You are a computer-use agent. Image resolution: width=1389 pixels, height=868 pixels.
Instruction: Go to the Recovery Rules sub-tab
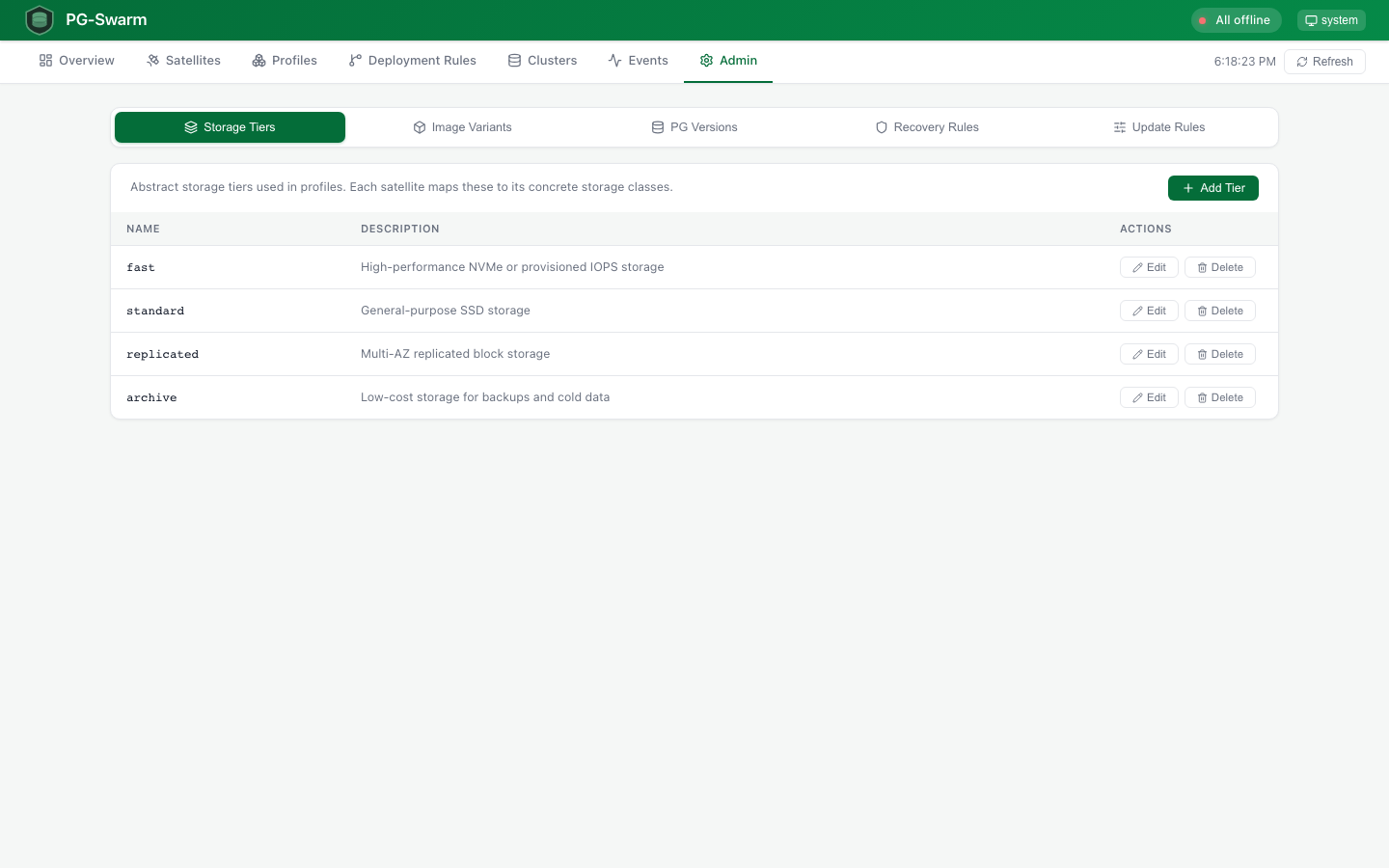coord(927,127)
